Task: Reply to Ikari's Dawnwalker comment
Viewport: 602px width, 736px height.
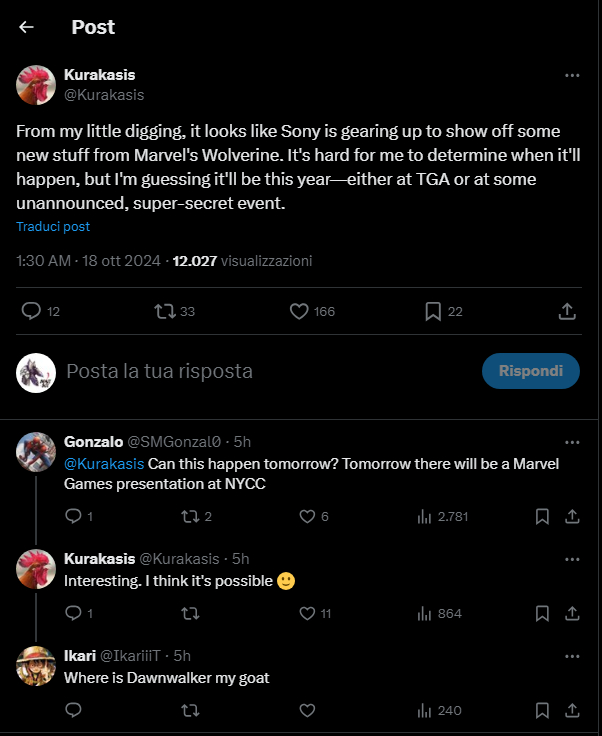Action: 73,710
